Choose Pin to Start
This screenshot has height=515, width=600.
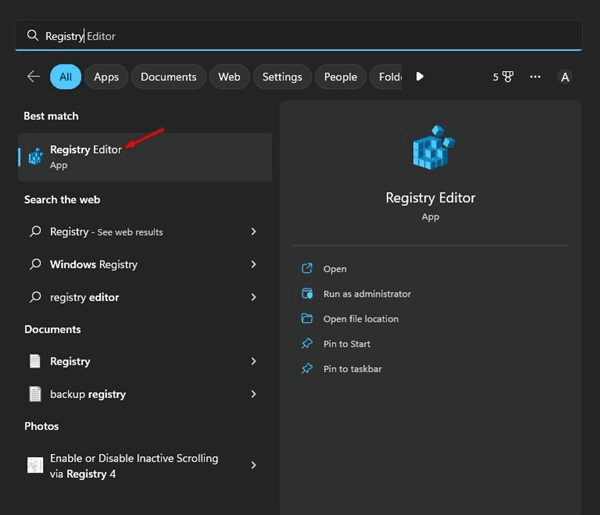[347, 344]
